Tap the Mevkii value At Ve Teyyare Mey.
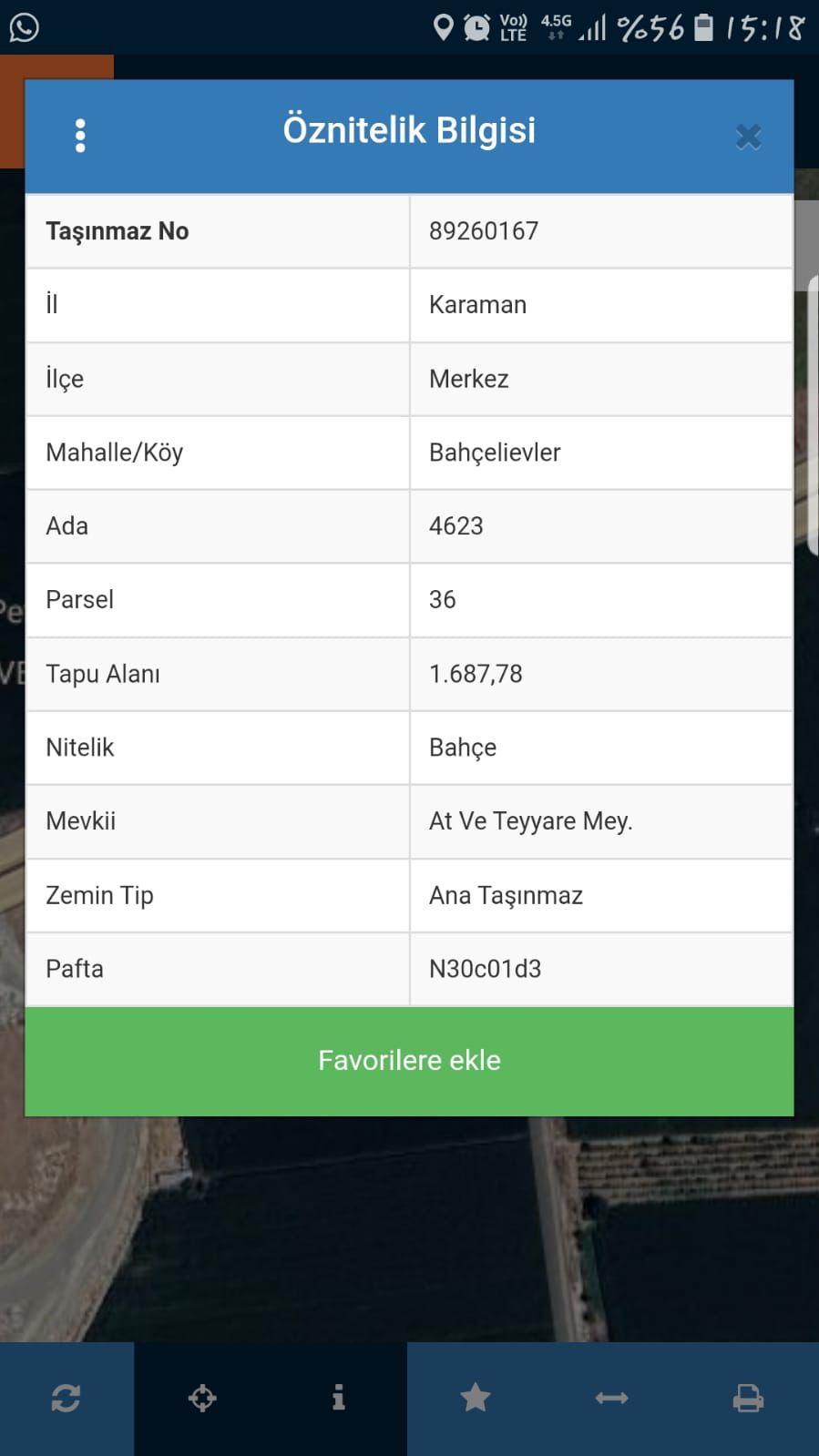Viewport: 819px width, 1456px height. click(530, 821)
